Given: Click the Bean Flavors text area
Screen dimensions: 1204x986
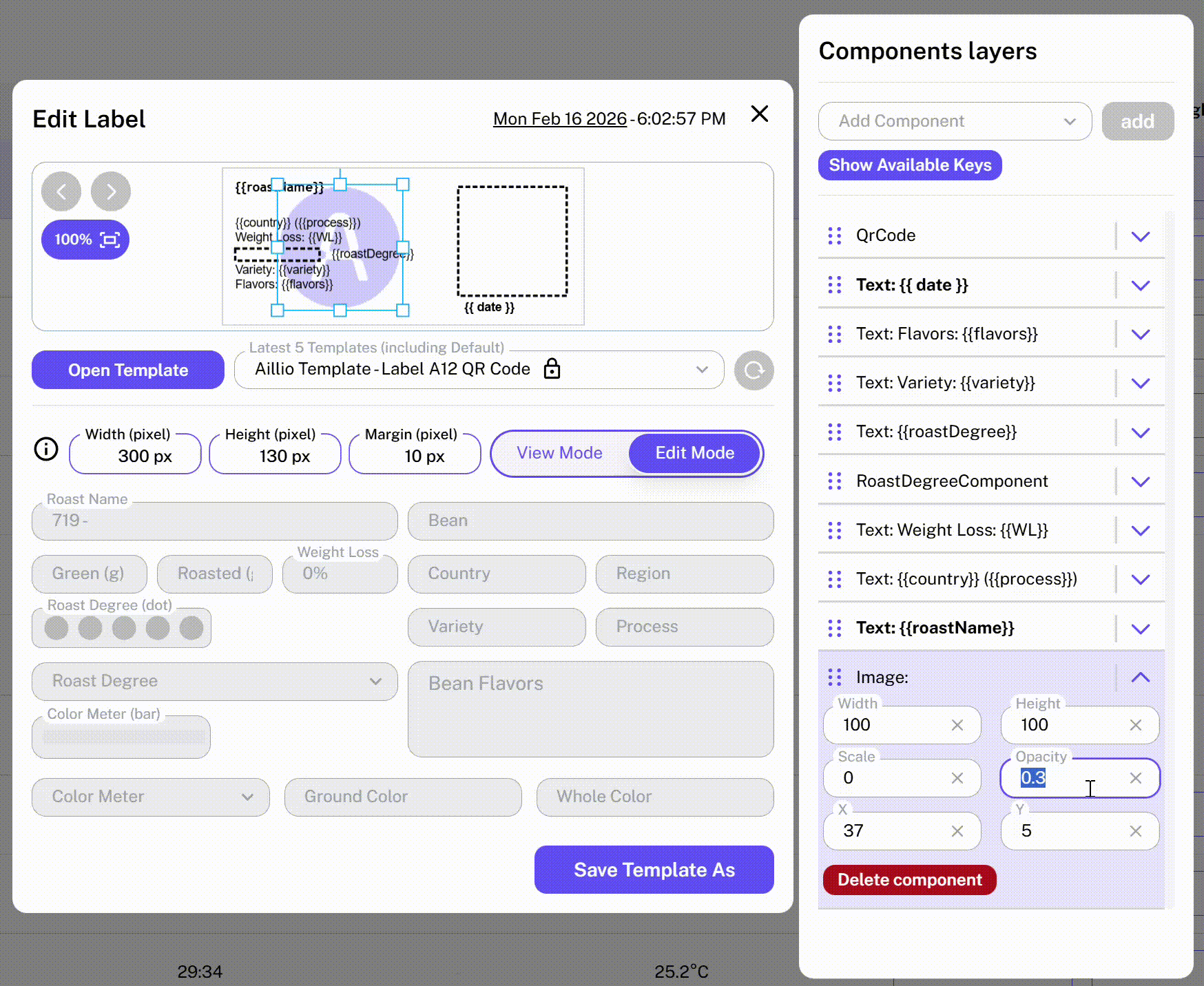Looking at the screenshot, I should [x=590, y=709].
